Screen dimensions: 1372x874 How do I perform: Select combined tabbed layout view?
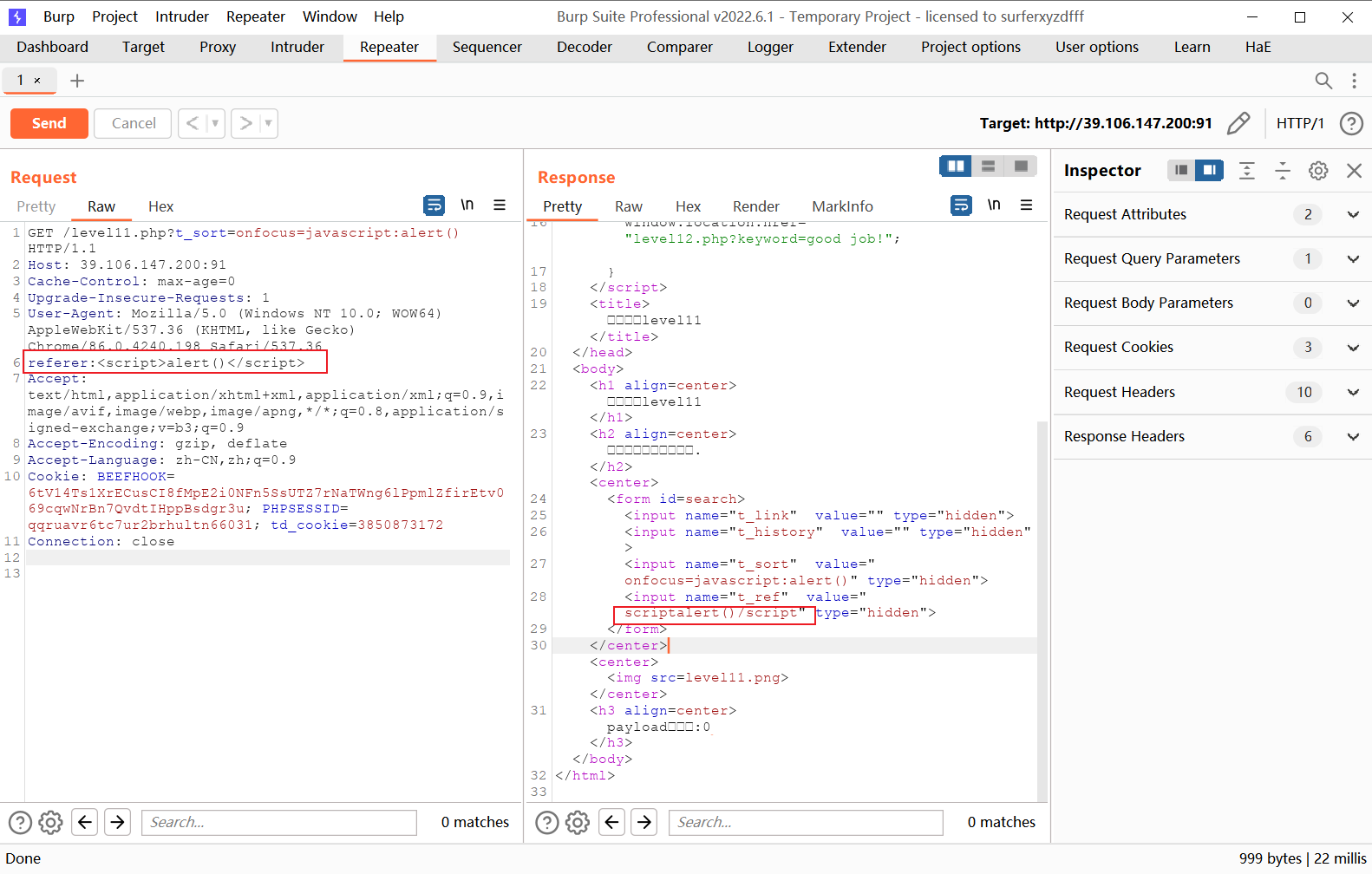pos(1021,166)
